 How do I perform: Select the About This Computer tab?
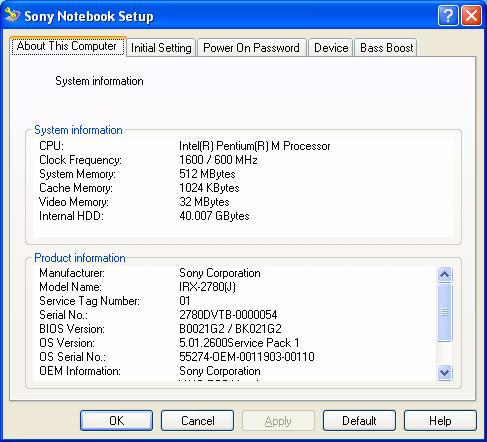tap(68, 46)
